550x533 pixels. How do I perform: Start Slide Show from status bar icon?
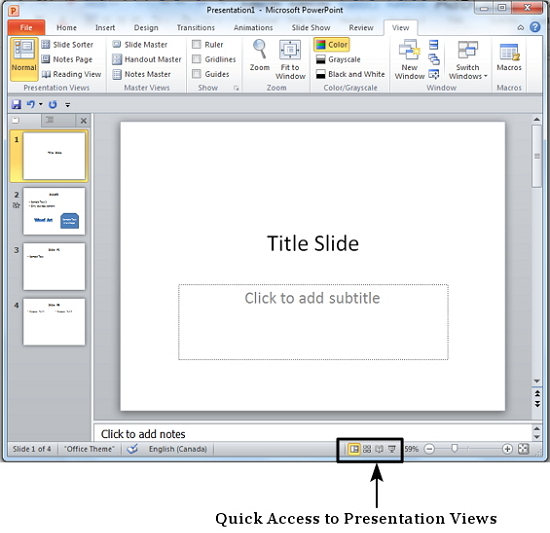(x=392, y=449)
